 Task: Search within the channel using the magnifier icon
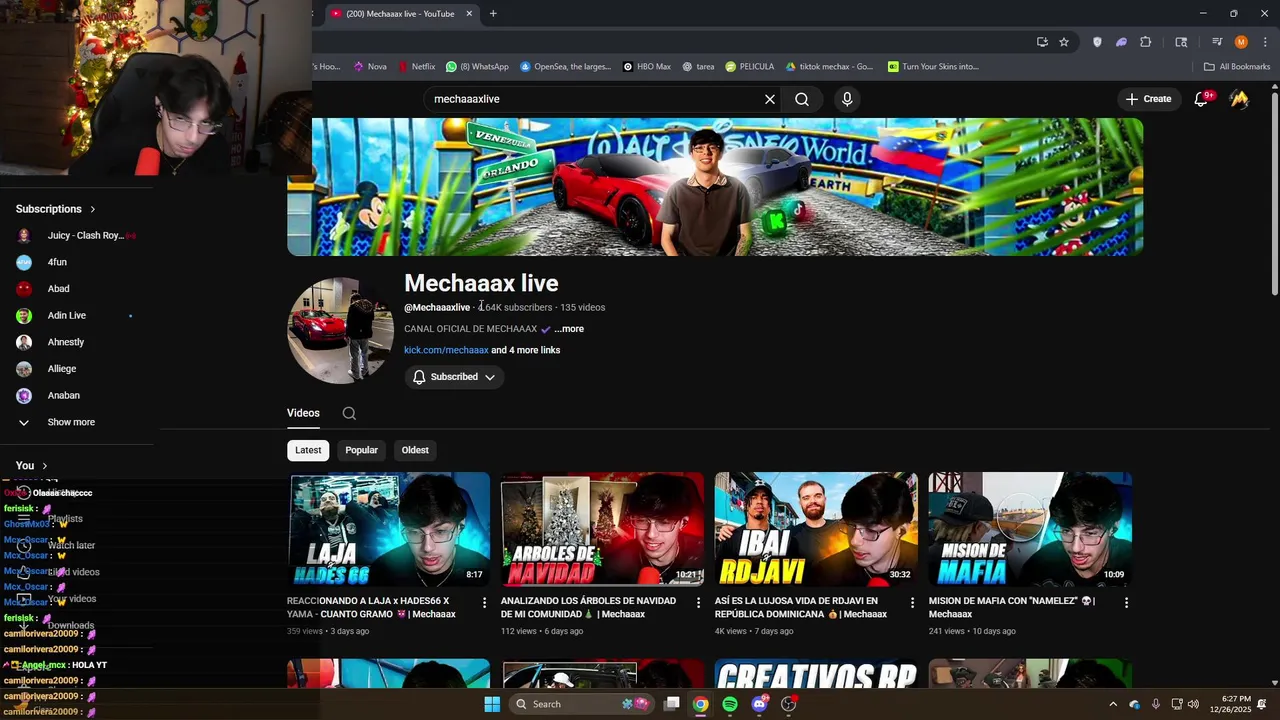349,413
